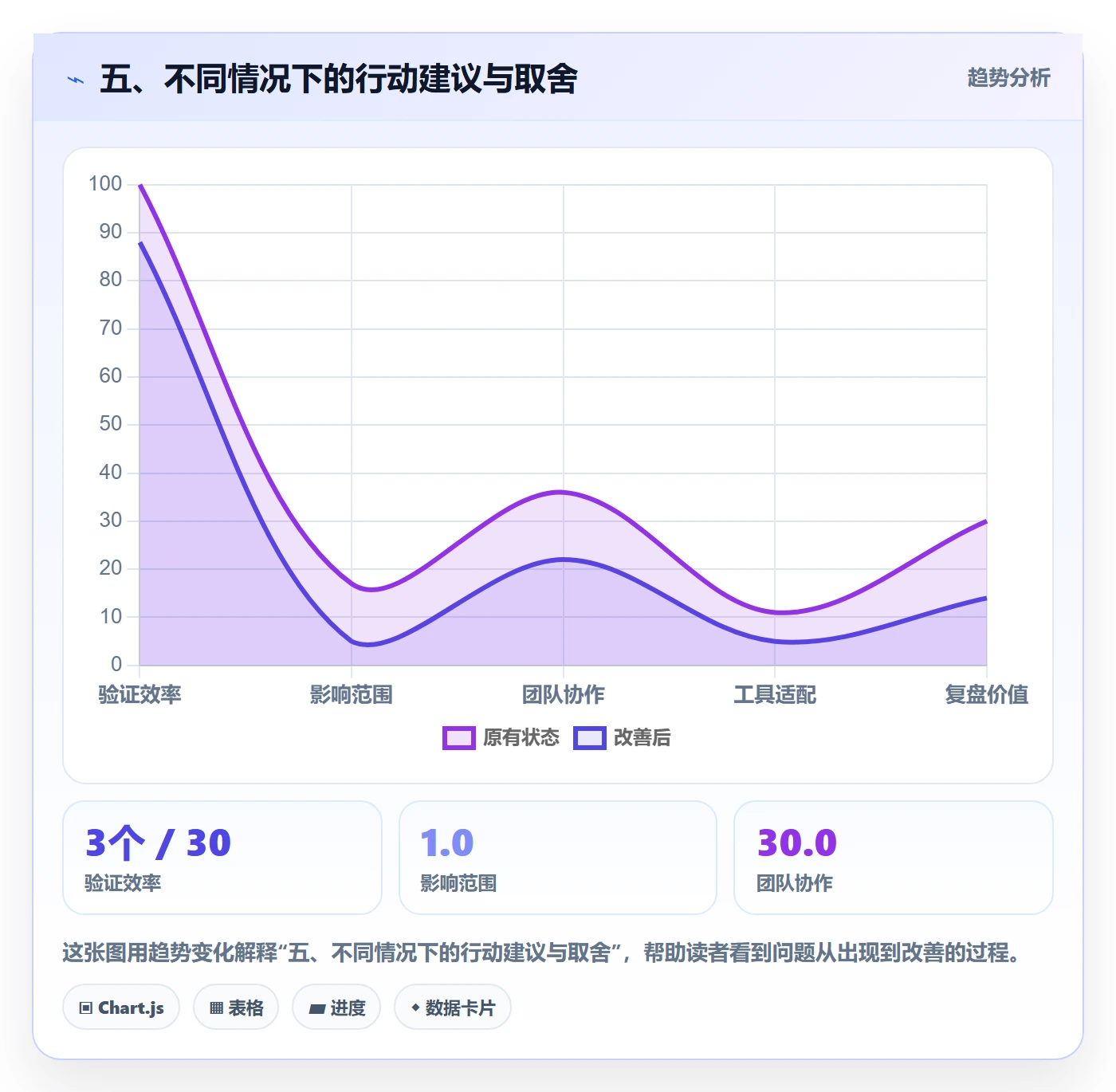Click the 100 value on the y-axis

click(105, 184)
